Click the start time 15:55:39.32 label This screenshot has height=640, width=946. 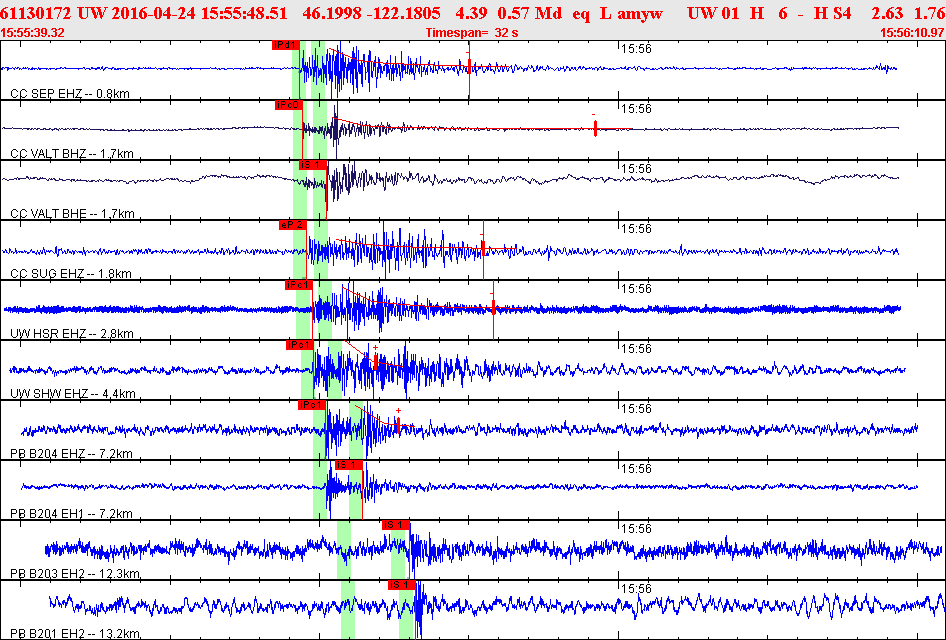click(33, 33)
